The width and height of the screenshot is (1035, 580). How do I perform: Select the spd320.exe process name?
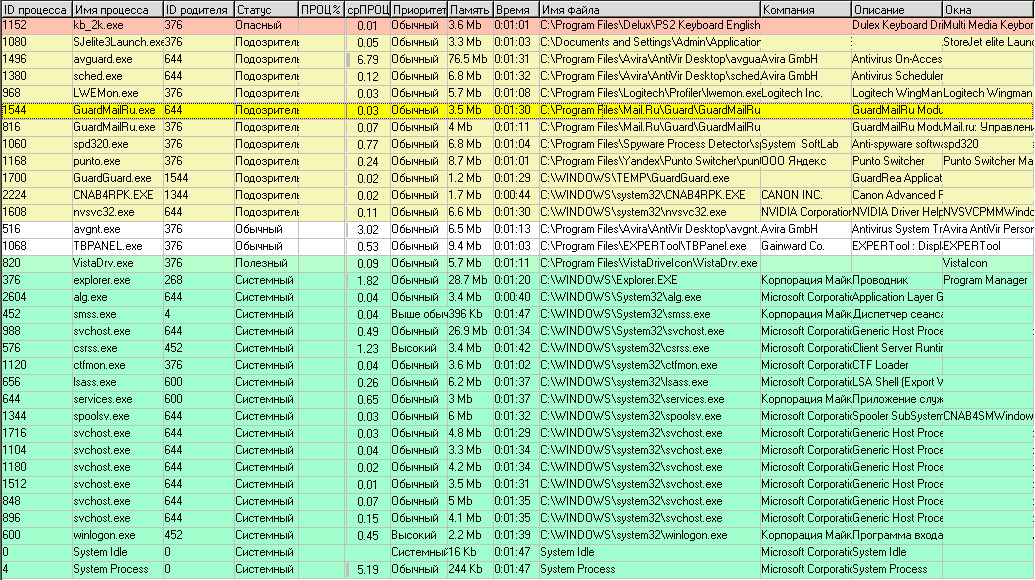[x=101, y=145]
